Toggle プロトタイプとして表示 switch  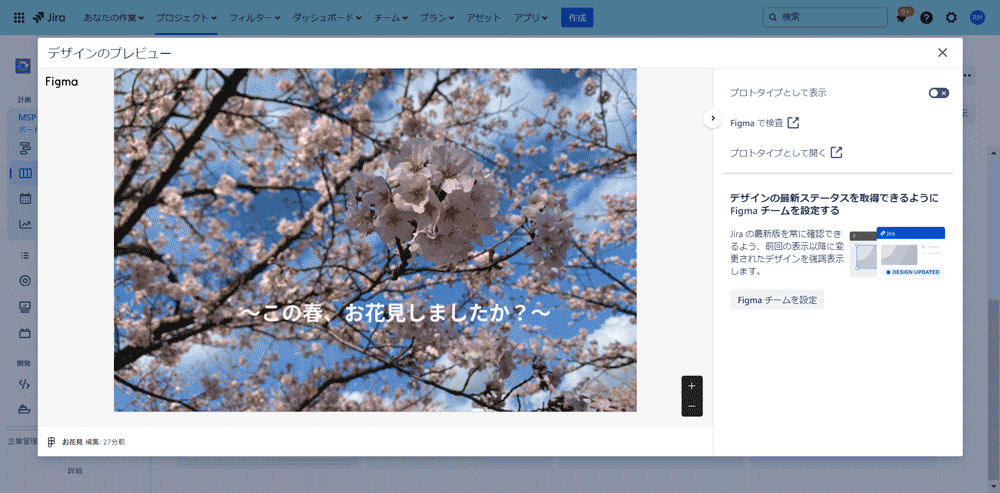938,93
